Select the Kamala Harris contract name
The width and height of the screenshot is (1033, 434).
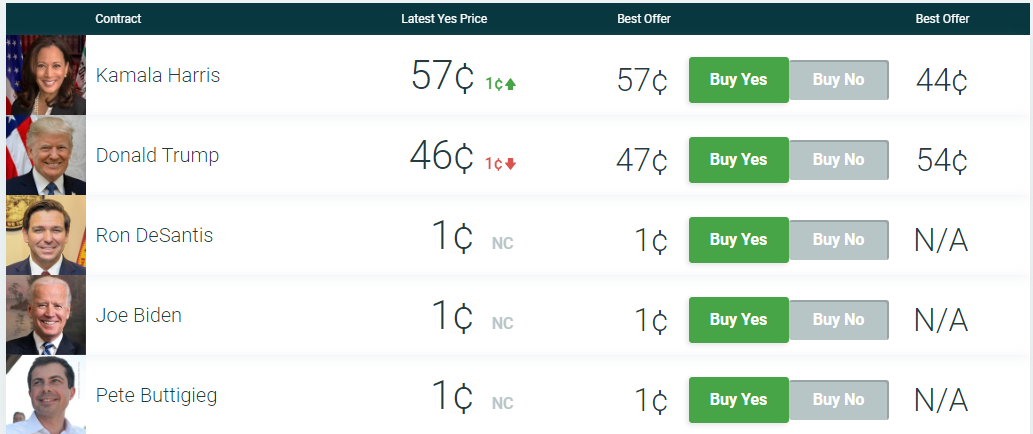[158, 75]
